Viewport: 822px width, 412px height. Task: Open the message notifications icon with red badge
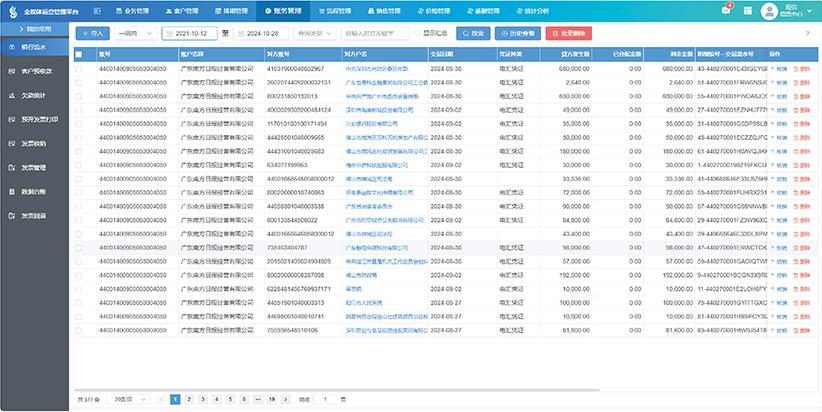coord(726,10)
